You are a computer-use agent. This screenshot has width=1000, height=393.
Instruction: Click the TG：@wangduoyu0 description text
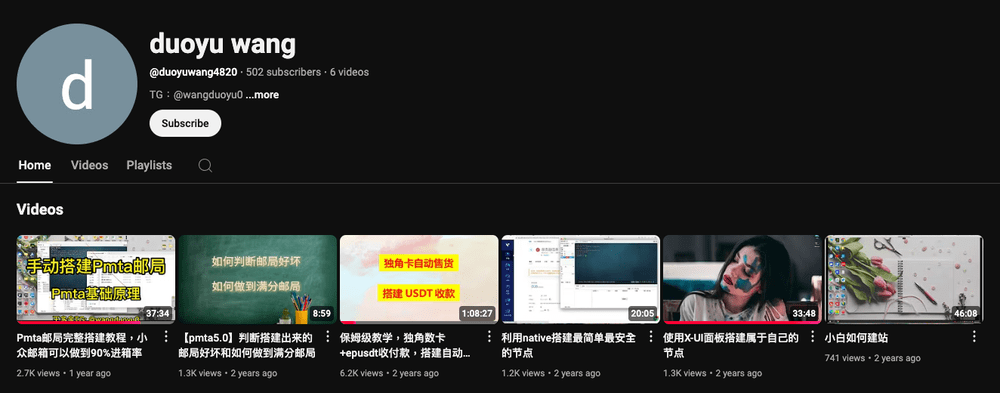pos(196,95)
